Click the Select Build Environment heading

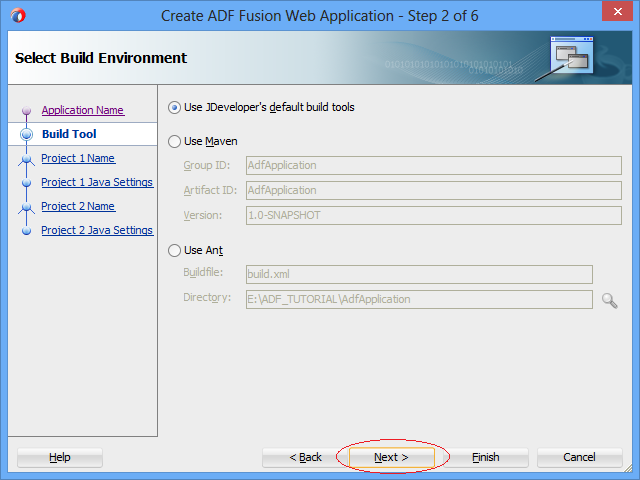[x=101, y=58]
